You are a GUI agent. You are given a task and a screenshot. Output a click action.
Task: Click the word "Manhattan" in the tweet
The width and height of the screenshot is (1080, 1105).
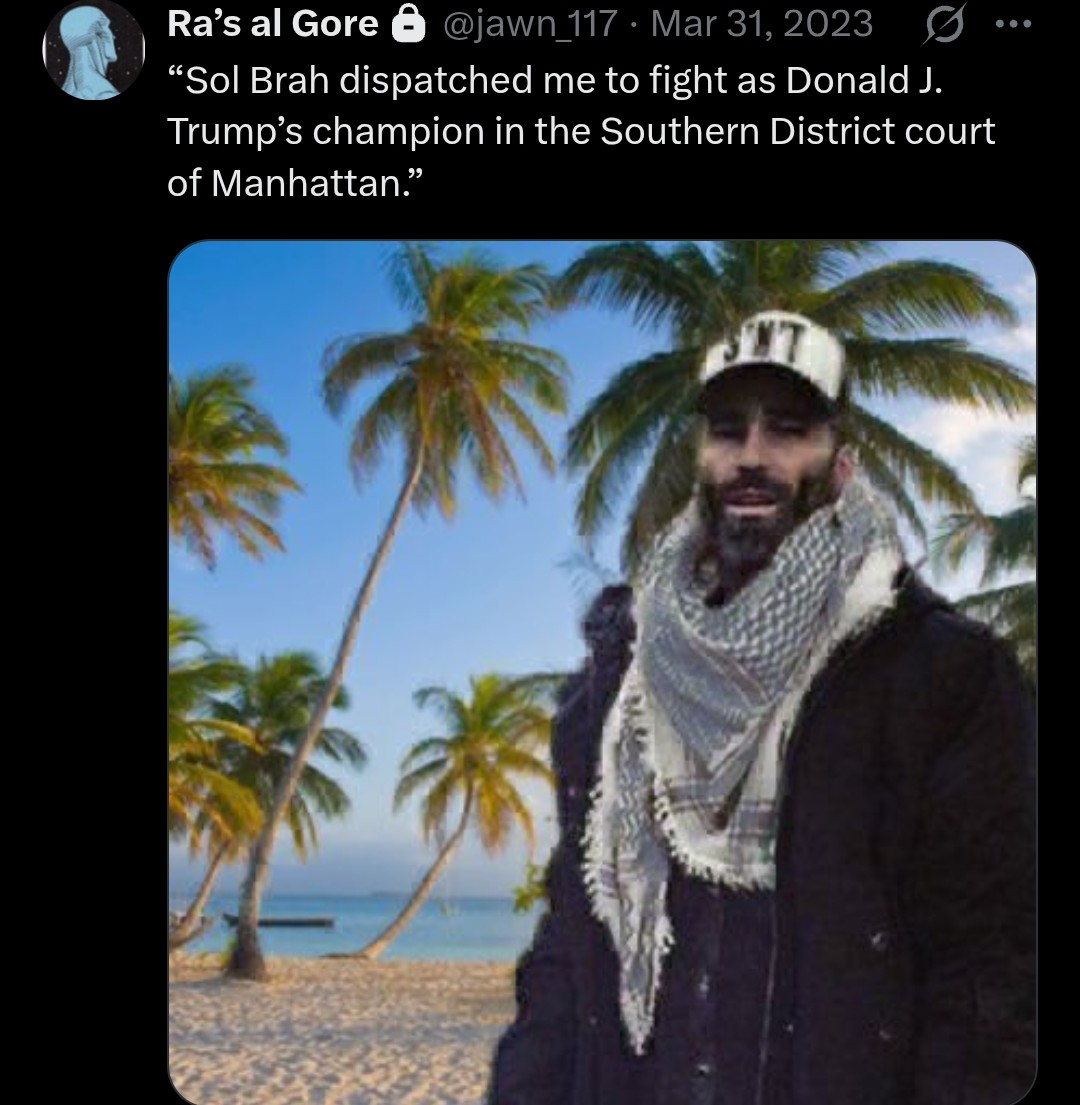point(306,184)
